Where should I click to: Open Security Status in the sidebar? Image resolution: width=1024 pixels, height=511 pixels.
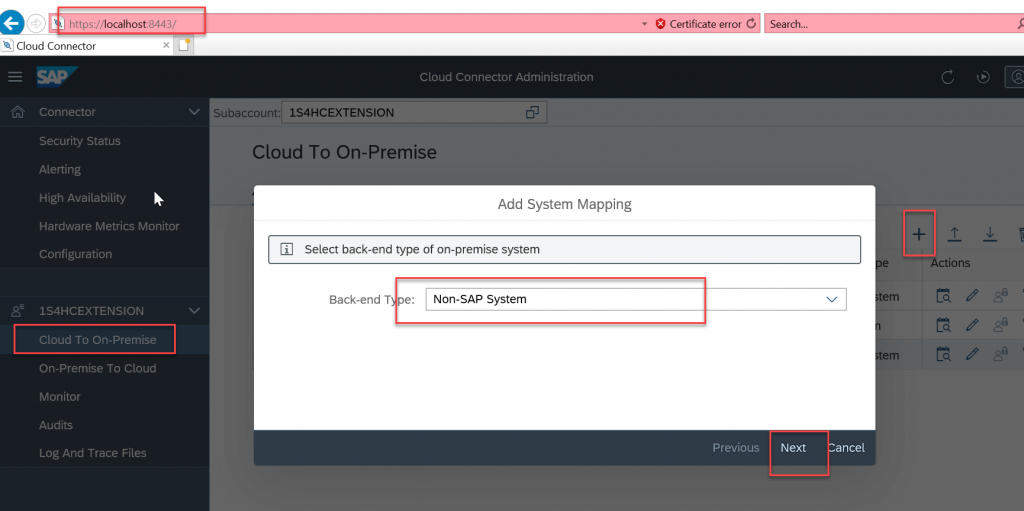pos(80,140)
